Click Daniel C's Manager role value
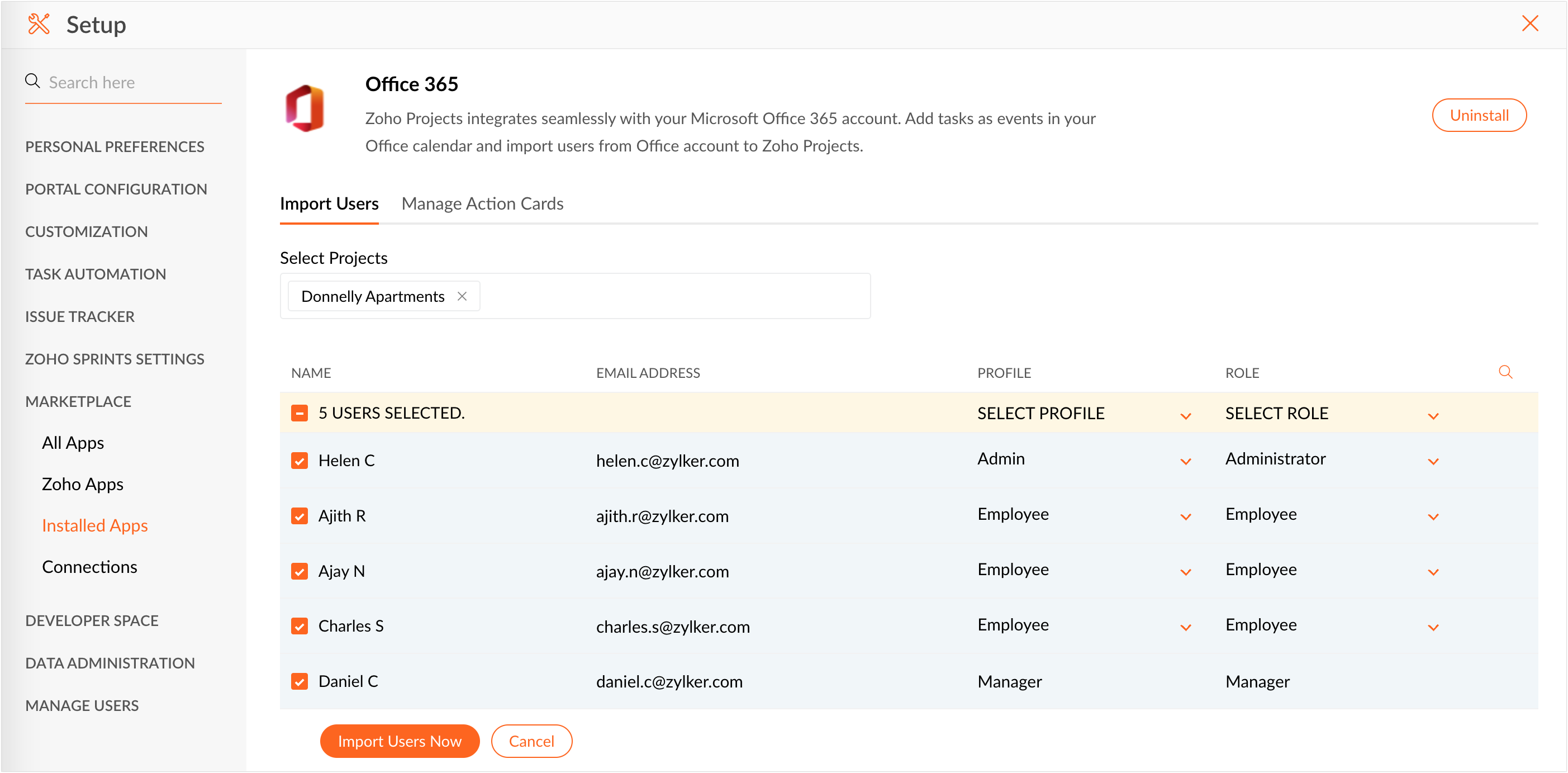This screenshot has width=1568, height=773. [1257, 682]
